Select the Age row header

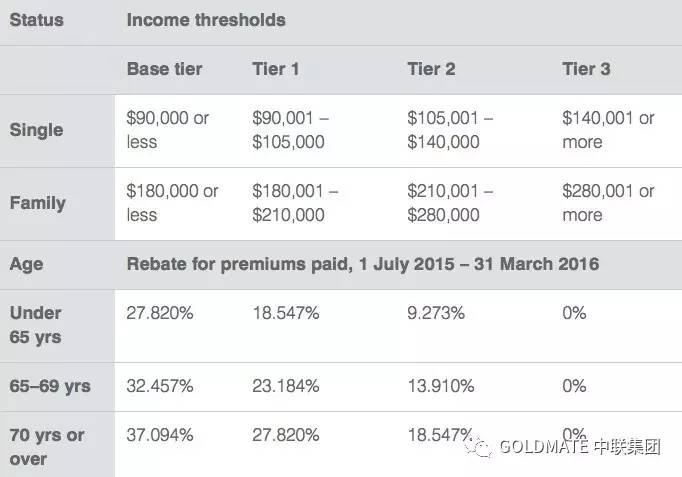pos(26,264)
